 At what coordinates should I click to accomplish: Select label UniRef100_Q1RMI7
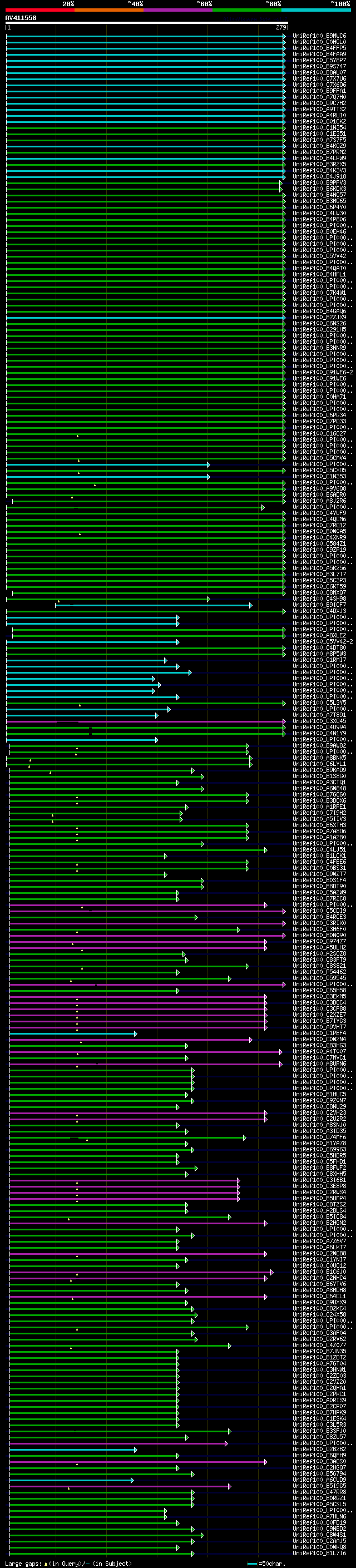(319, 660)
